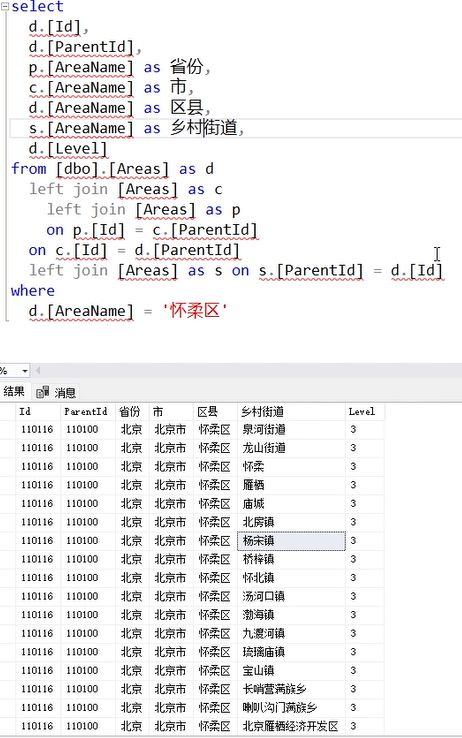
Task: Select the 乡村街道 column header
Action: 292,411
